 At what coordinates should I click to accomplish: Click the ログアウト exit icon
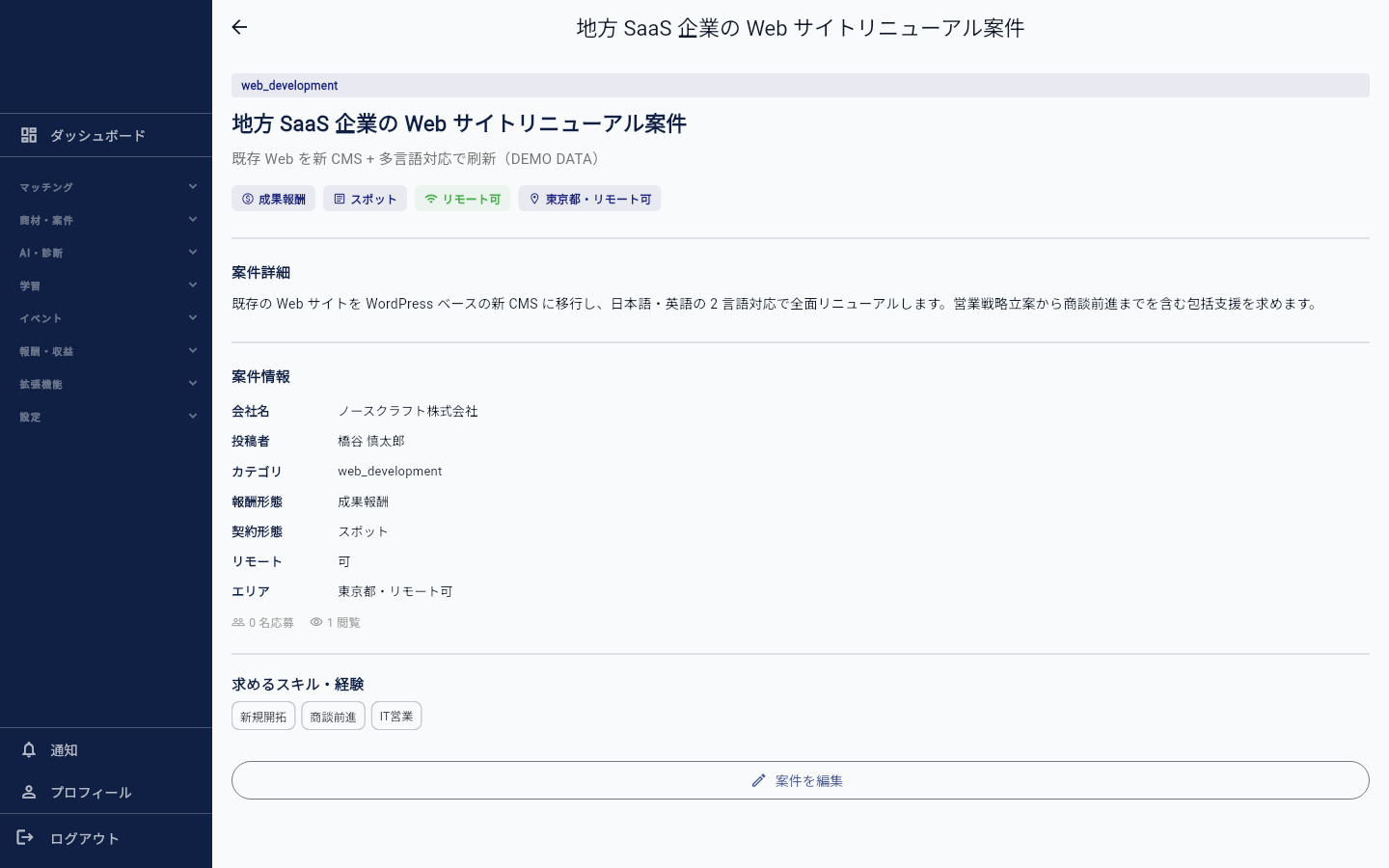coord(26,837)
